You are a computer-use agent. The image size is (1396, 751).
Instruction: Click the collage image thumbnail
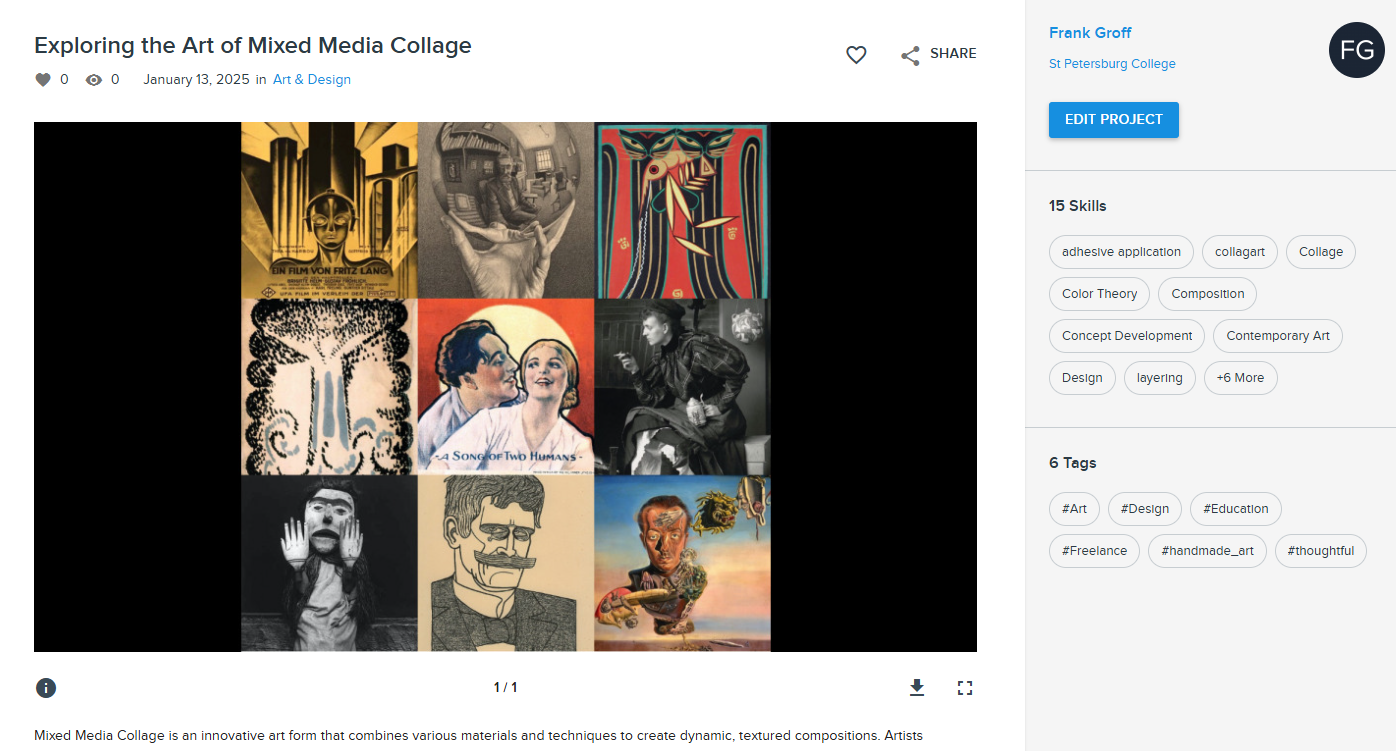coord(505,387)
